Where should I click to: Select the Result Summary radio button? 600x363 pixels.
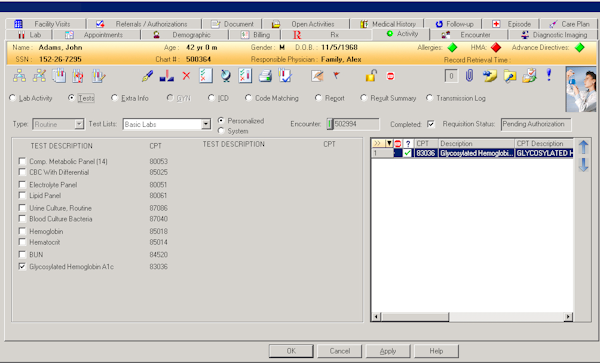pyautogui.click(x=364, y=98)
